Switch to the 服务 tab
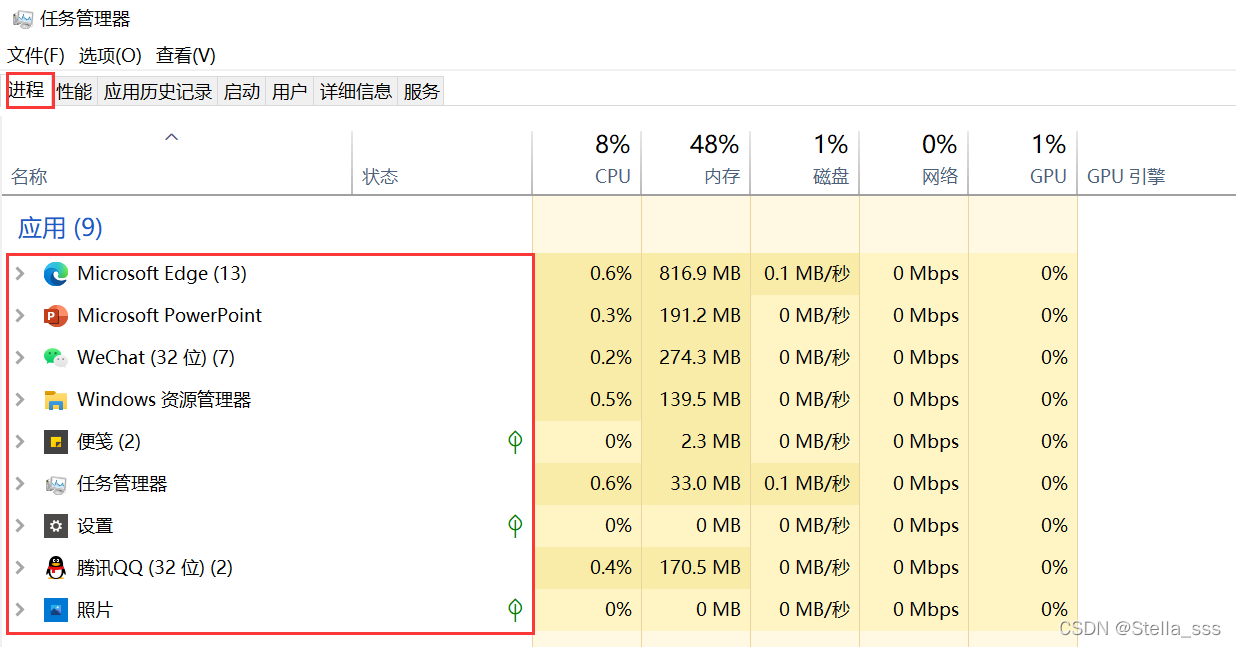1236x647 pixels. tap(422, 91)
